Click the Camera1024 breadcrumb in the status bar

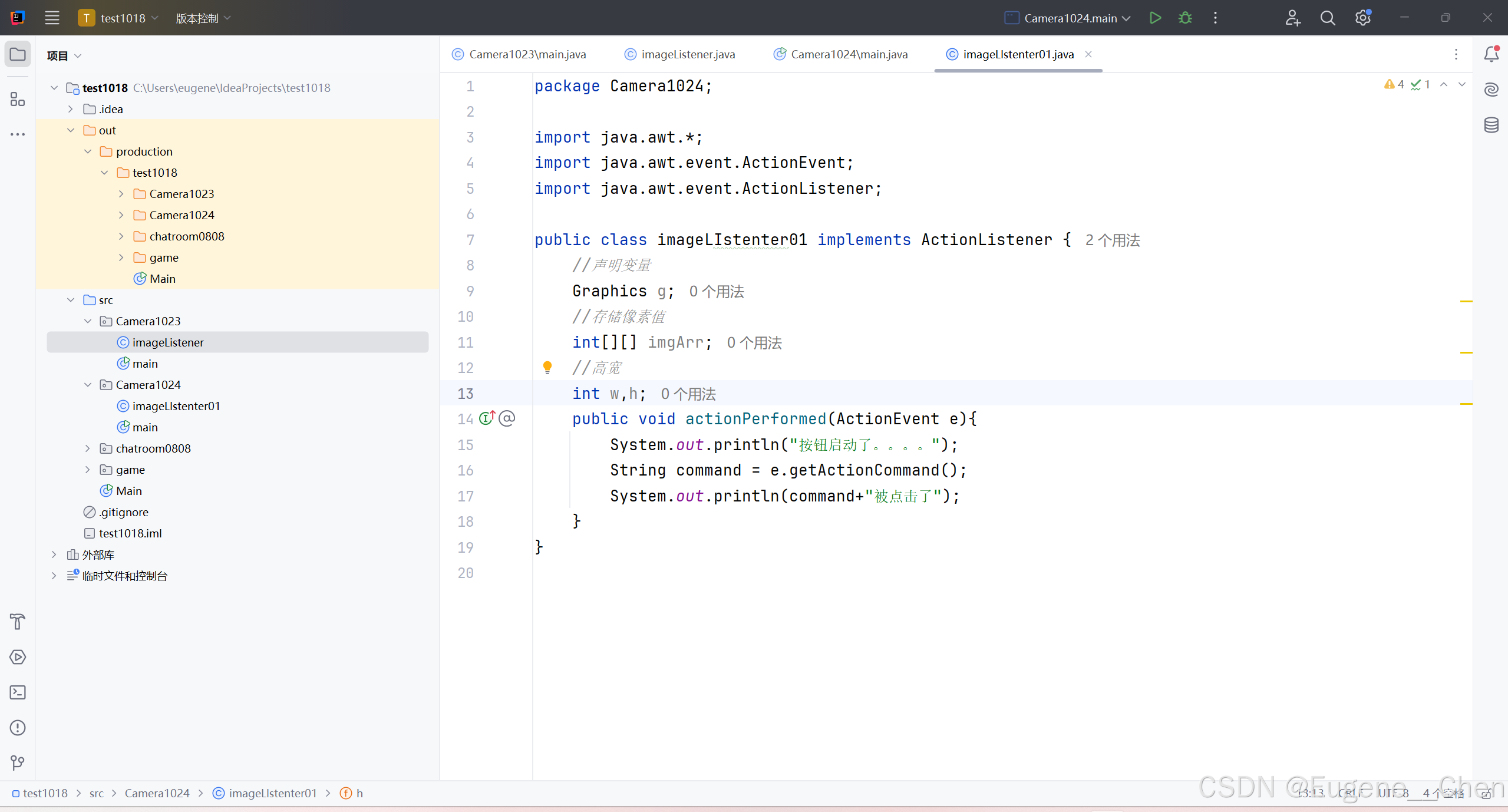pyautogui.click(x=157, y=793)
